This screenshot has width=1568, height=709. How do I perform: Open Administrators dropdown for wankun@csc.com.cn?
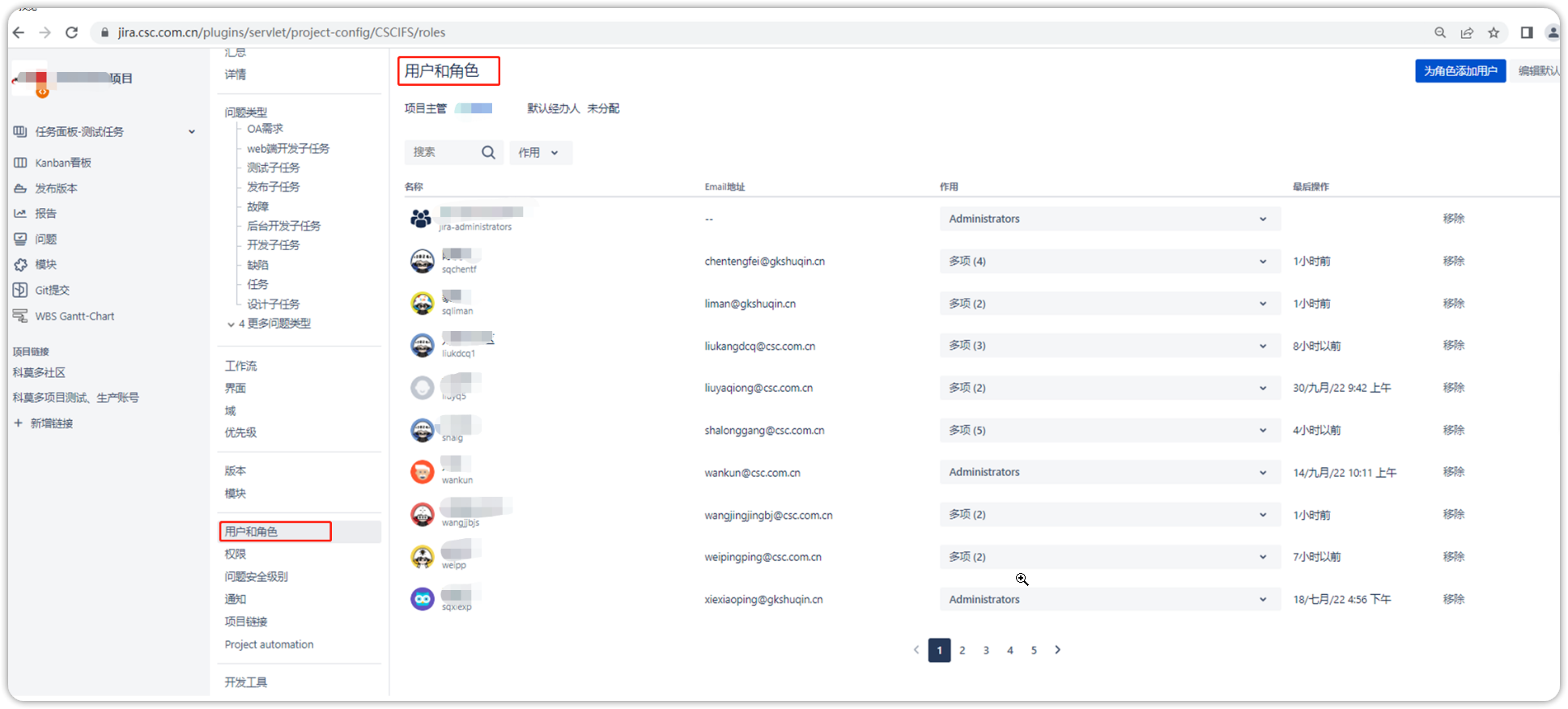[x=1110, y=472]
